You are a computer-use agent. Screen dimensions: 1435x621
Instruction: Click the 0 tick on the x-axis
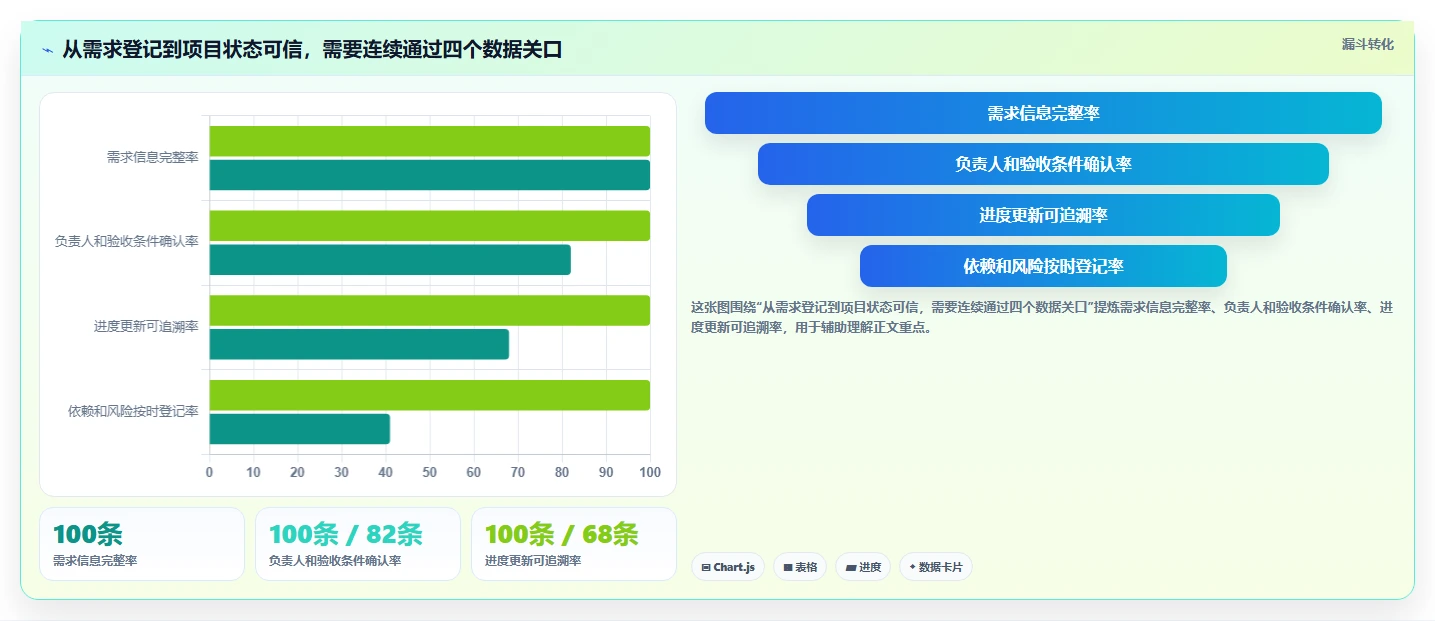[x=209, y=472]
